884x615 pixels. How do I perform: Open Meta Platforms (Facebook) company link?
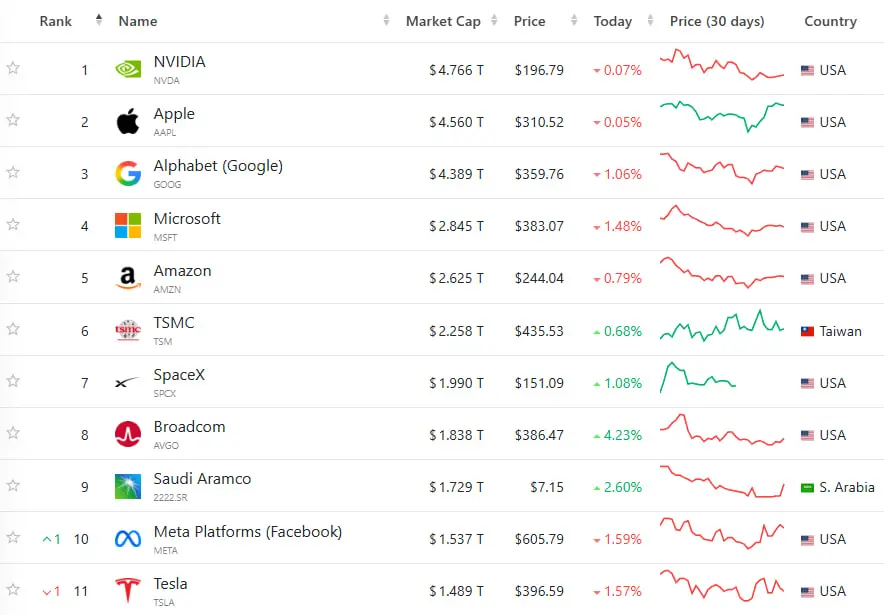click(x=247, y=532)
